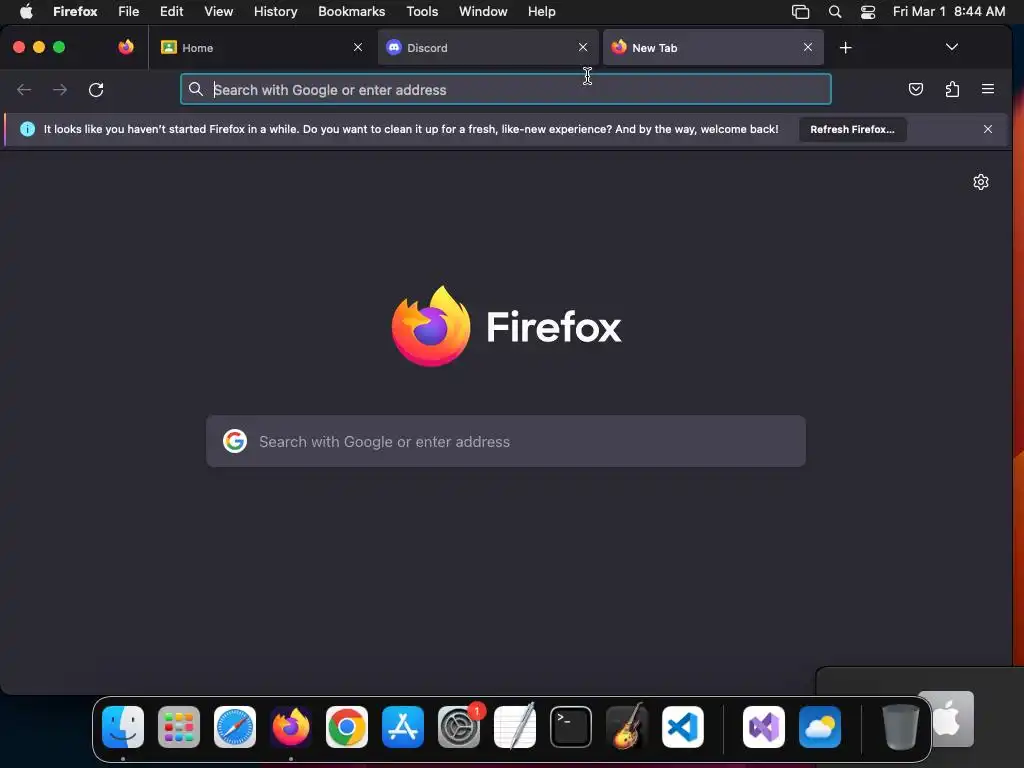The width and height of the screenshot is (1024, 768).
Task: Expand the list all tabs chevron
Action: (x=952, y=47)
